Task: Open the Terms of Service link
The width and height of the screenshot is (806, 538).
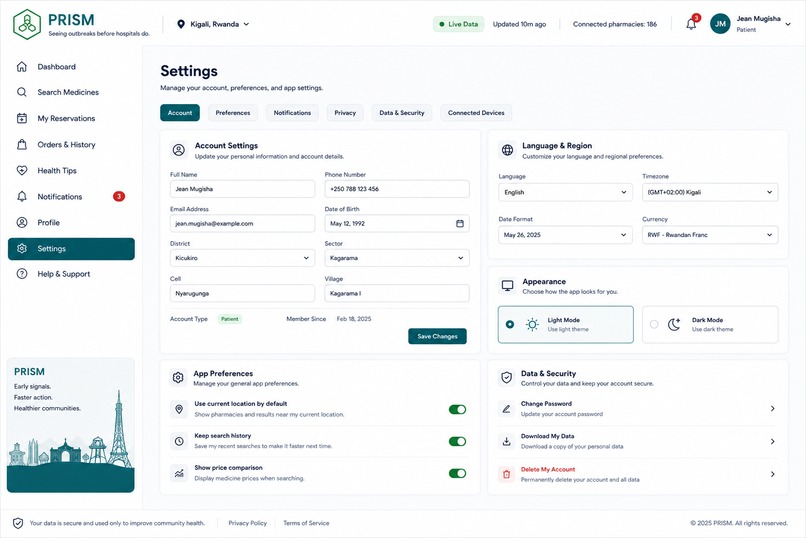Action: pos(306,523)
